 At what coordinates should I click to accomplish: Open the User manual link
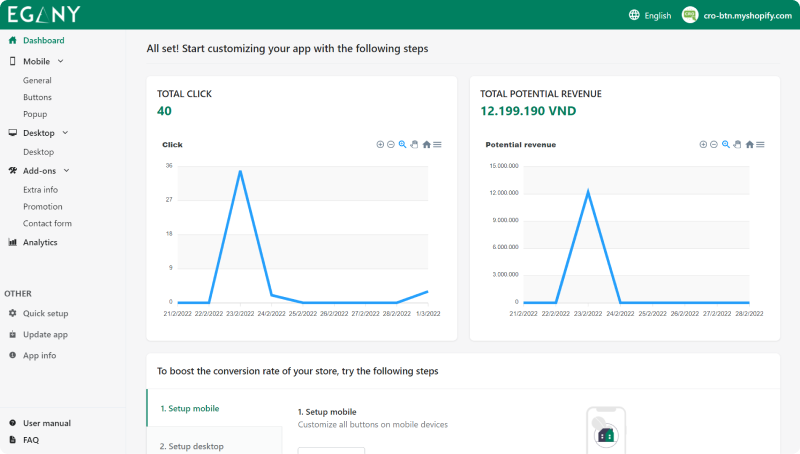pos(46,423)
